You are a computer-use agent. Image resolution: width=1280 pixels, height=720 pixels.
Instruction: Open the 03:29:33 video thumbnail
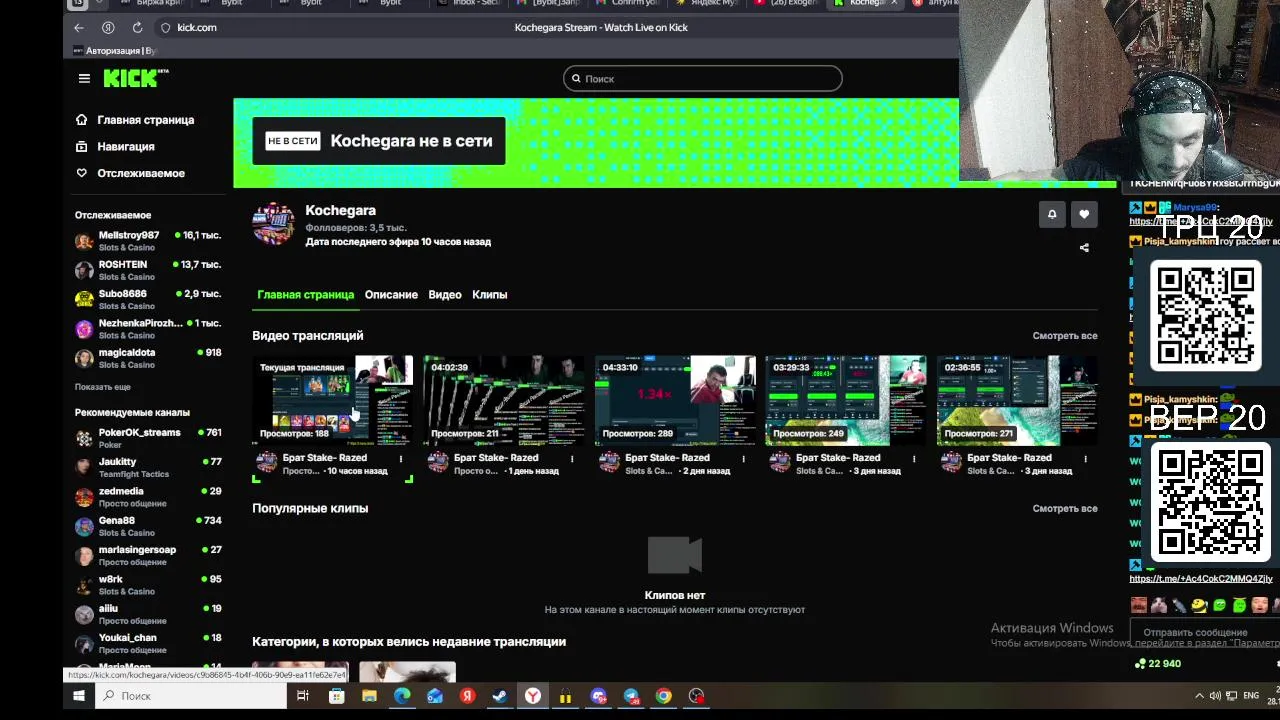(846, 400)
